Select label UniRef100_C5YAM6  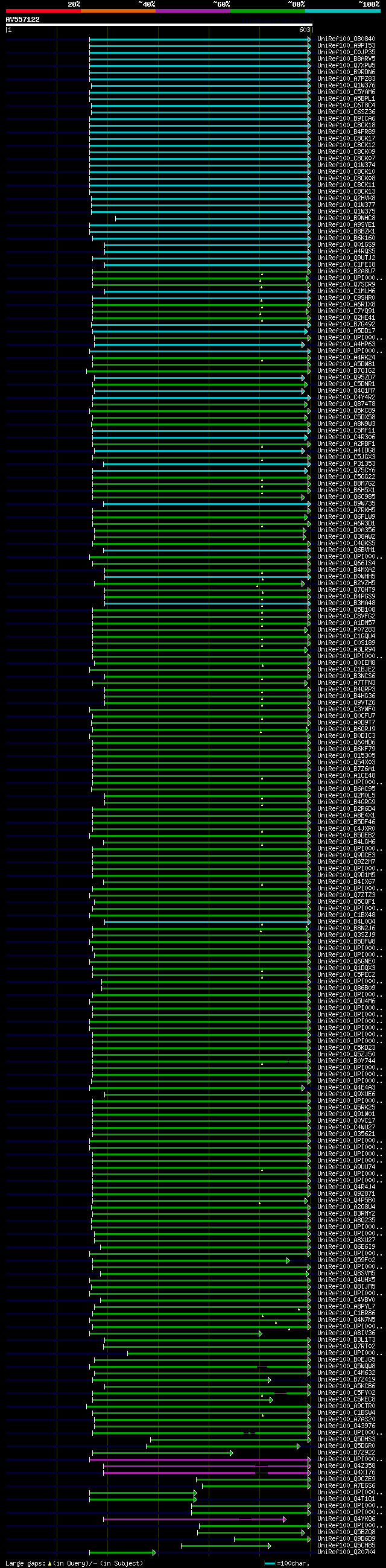tap(346, 92)
